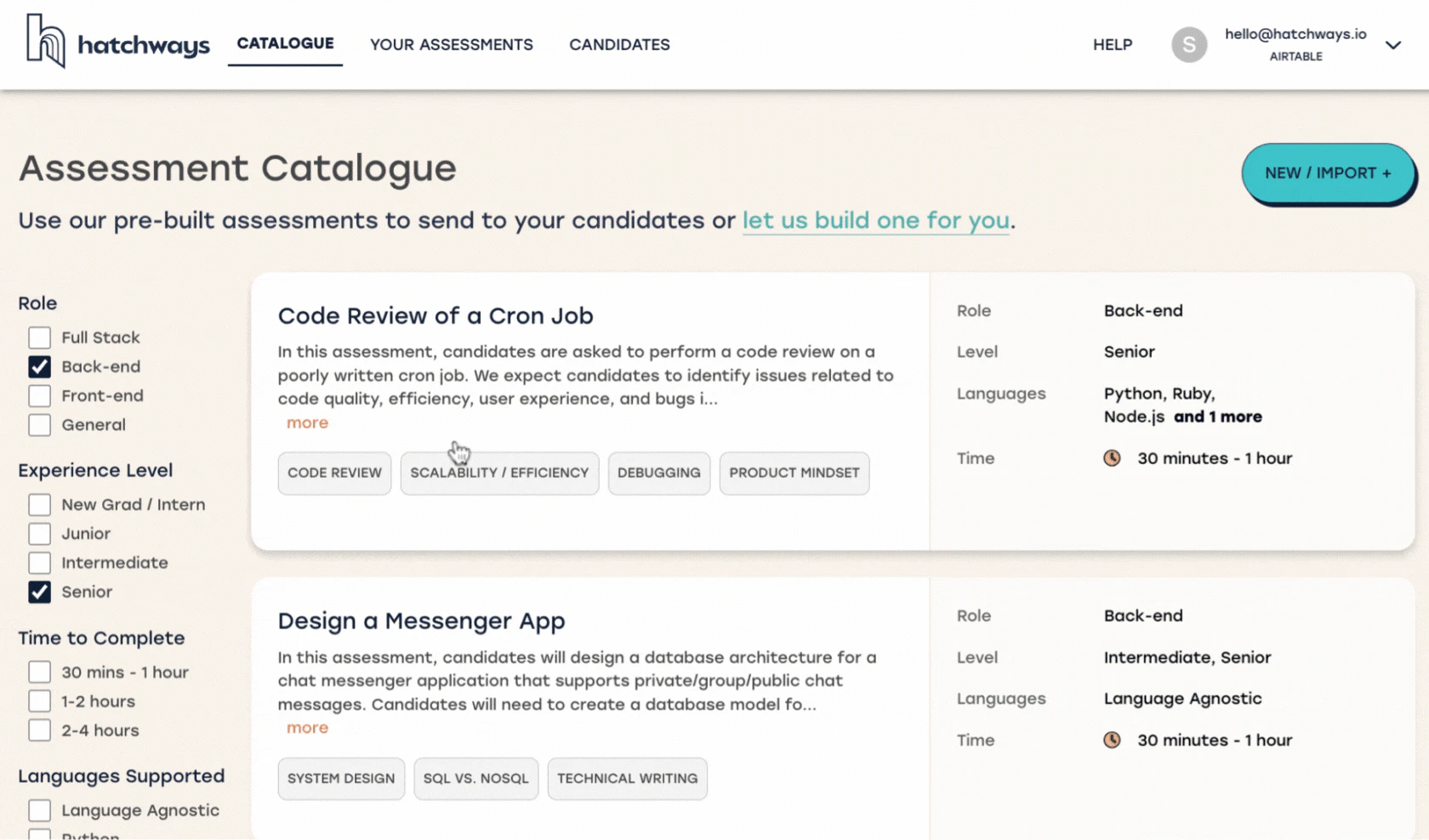Image resolution: width=1429 pixels, height=840 pixels.
Task: Expand Cron Job description with more
Action: (x=307, y=423)
